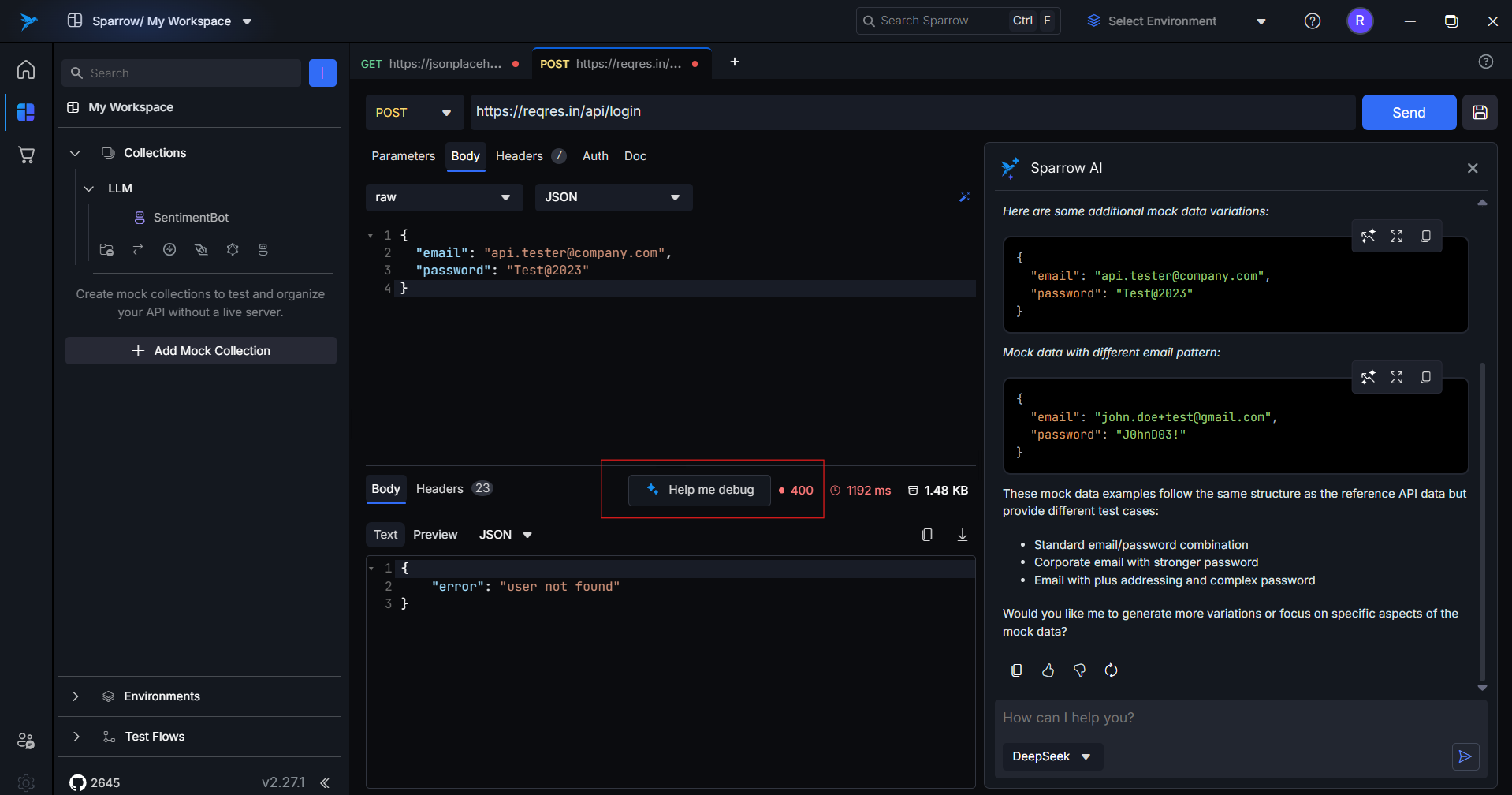Collapse the Collections section
Image resolution: width=1512 pixels, height=795 pixels.
point(75,153)
